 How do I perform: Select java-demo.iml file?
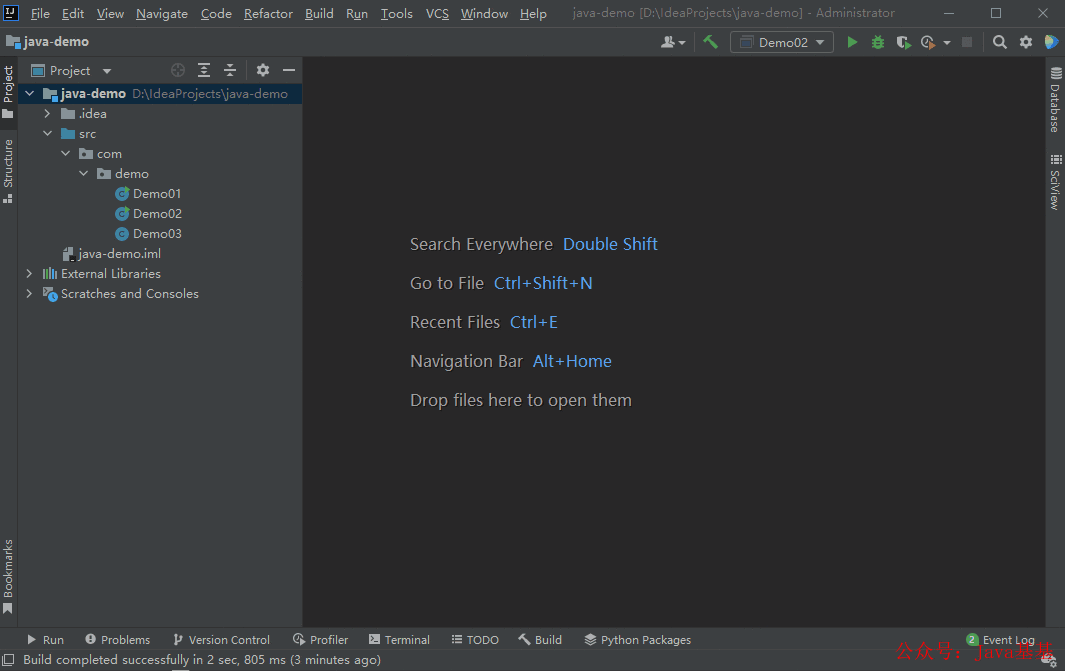111,253
